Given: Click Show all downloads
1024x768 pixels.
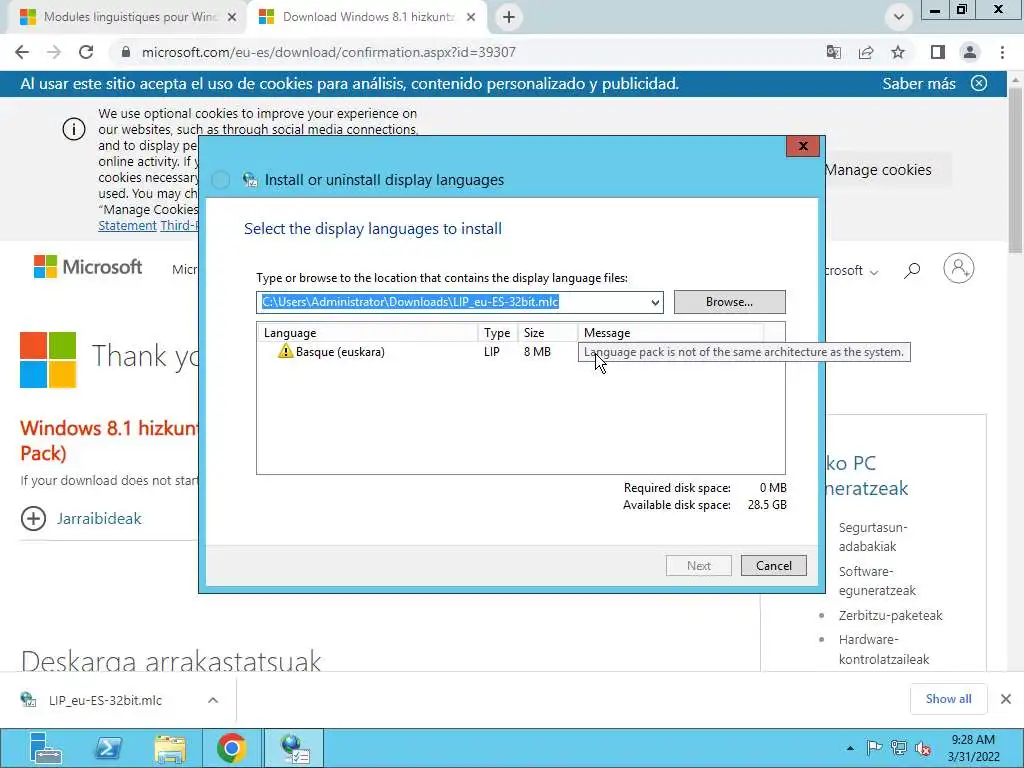Looking at the screenshot, I should [x=948, y=699].
